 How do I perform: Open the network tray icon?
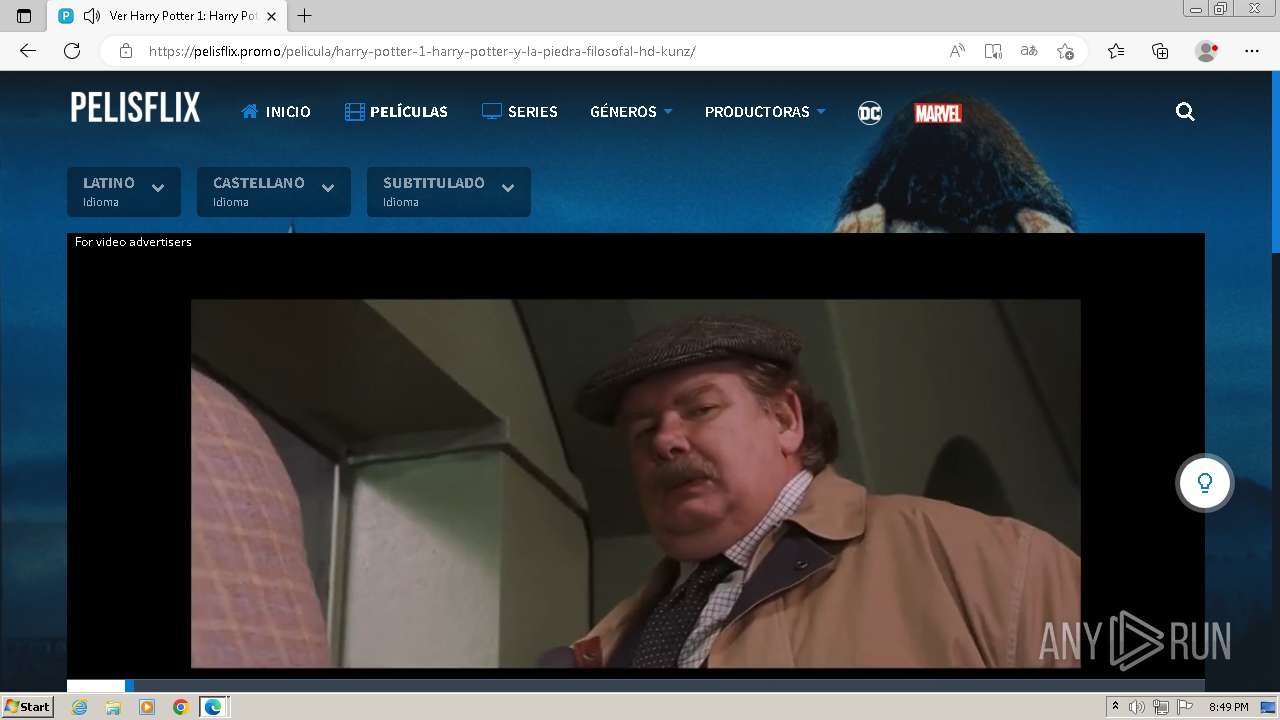1161,707
